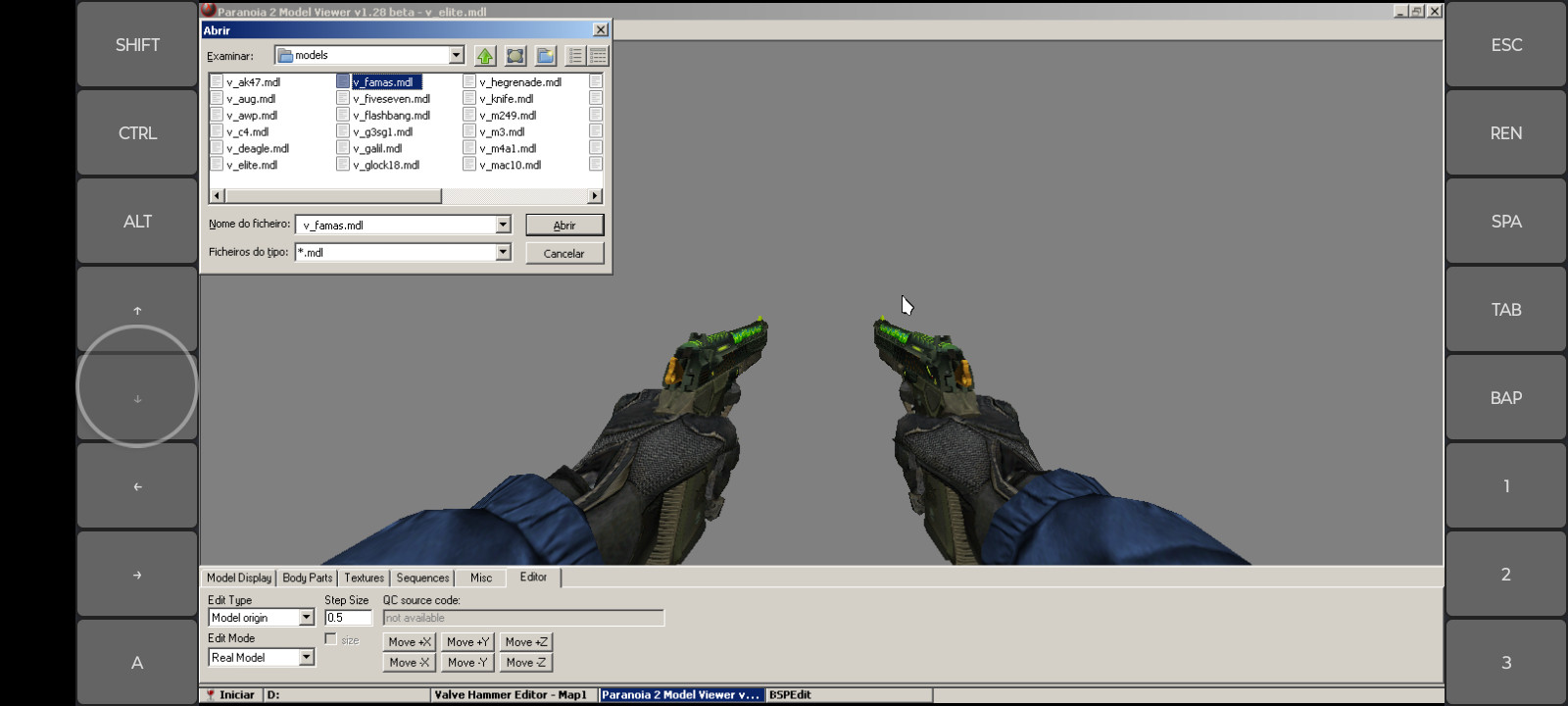Create a new folder in Abrir dialog

click(x=546, y=56)
